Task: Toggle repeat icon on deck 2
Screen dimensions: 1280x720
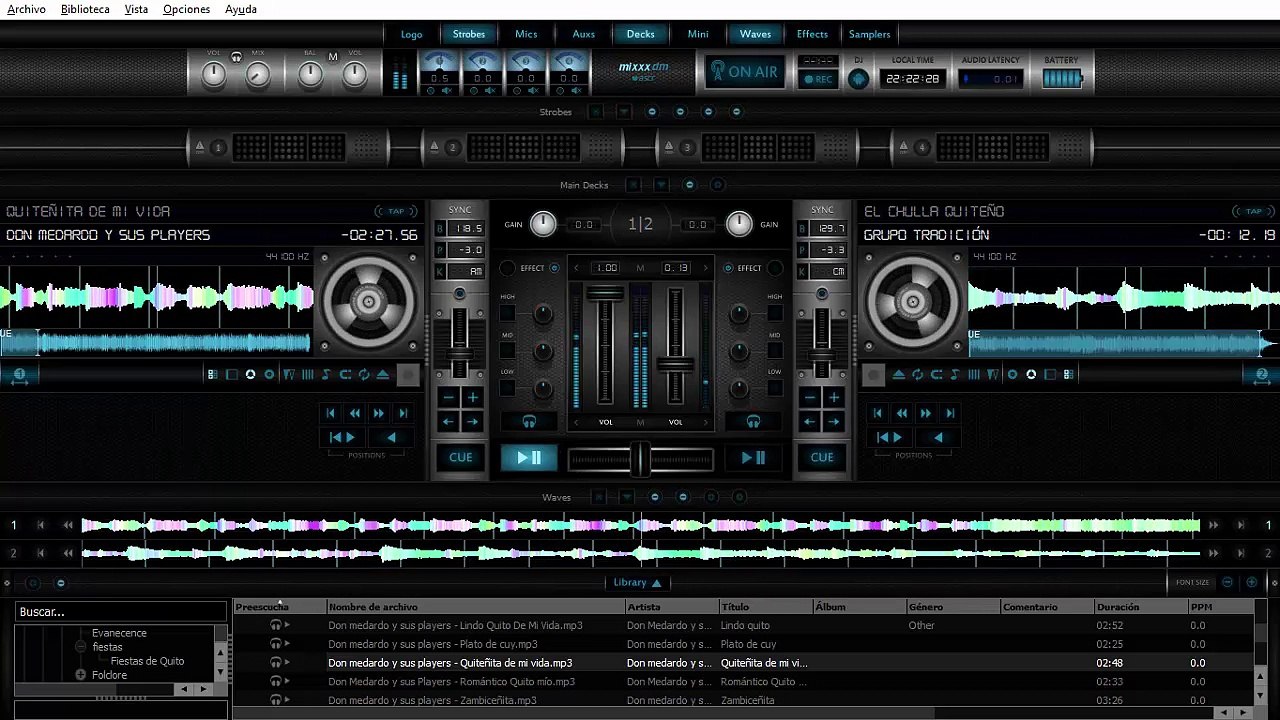Action: pyautogui.click(x=918, y=375)
